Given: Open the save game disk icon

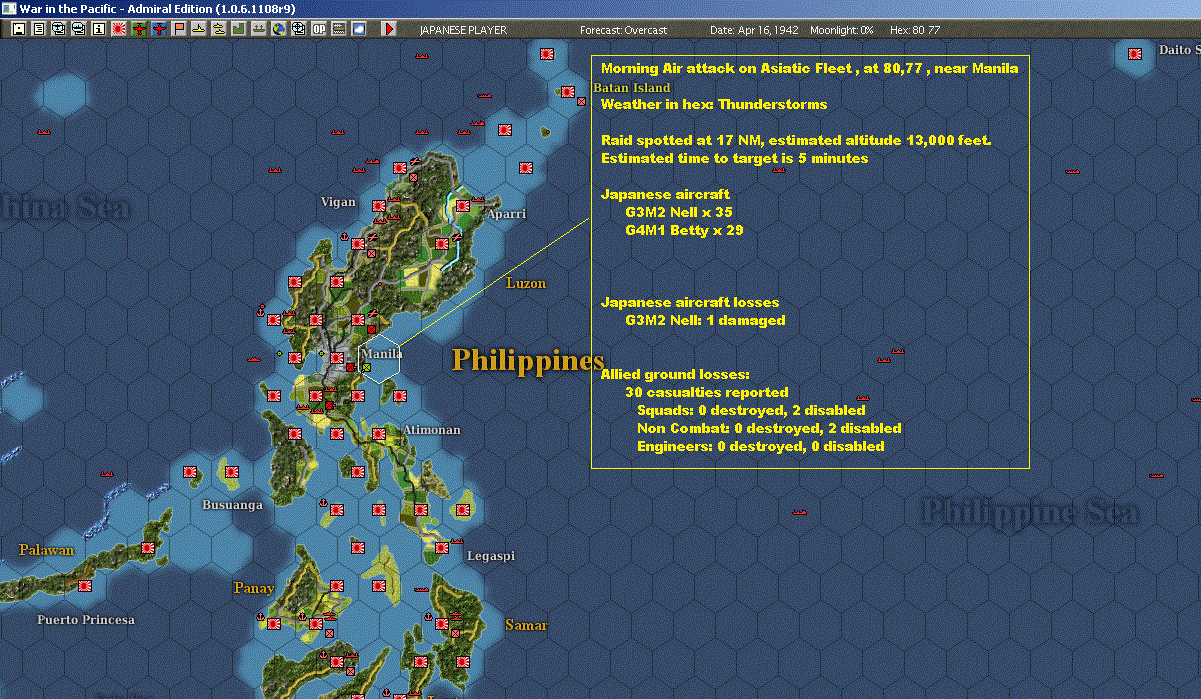Looking at the screenshot, I should (18, 29).
